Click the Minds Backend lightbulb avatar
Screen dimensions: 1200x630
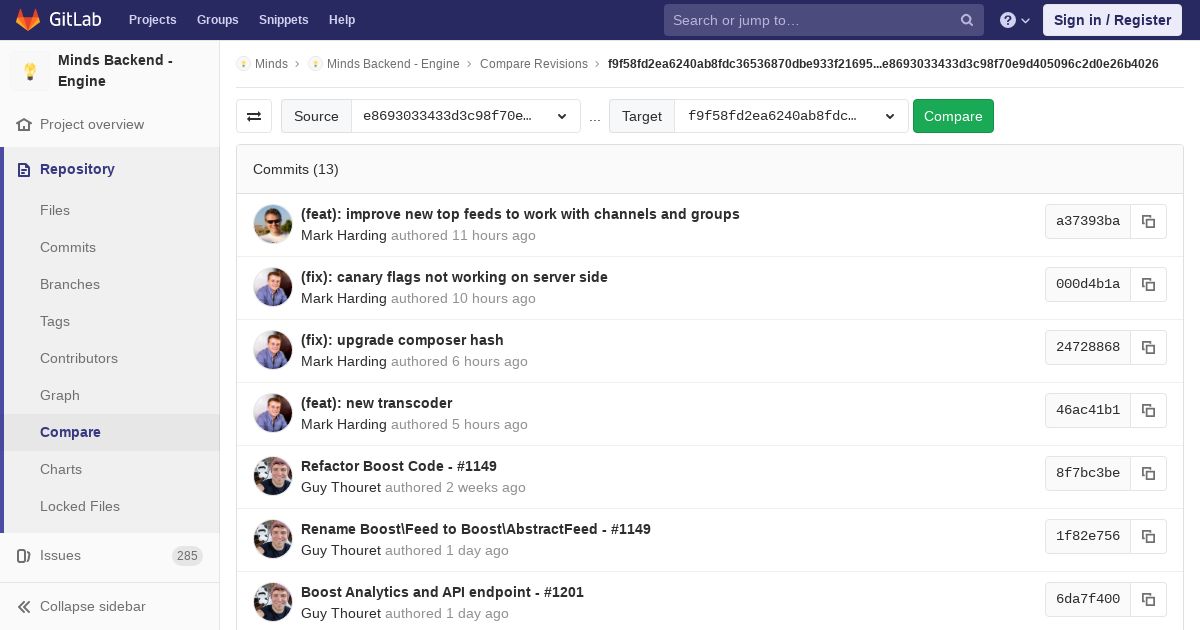tap(30, 71)
